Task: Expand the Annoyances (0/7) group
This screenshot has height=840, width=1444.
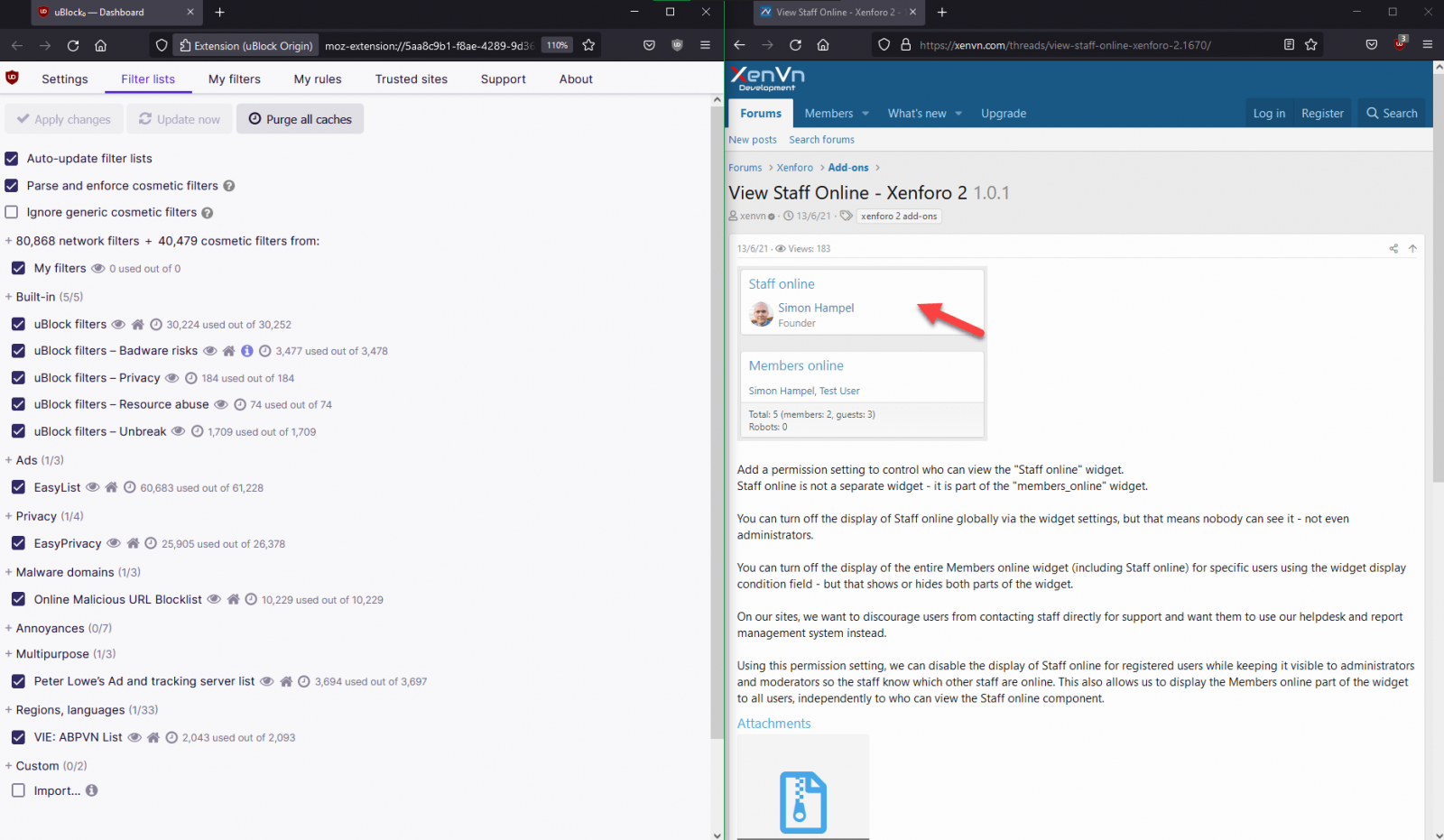Action: (59, 628)
